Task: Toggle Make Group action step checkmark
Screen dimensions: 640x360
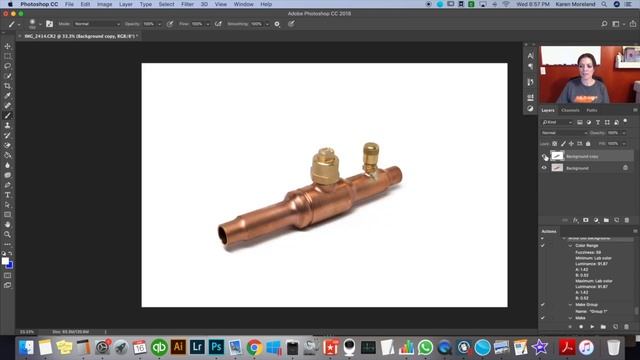Action: pyautogui.click(x=542, y=304)
